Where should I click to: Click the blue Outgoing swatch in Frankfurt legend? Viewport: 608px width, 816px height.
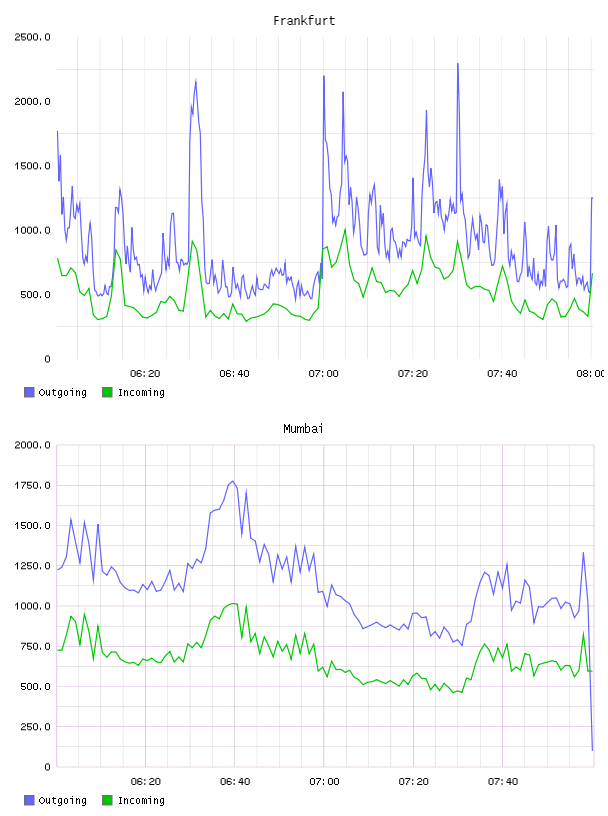[x=29, y=392]
